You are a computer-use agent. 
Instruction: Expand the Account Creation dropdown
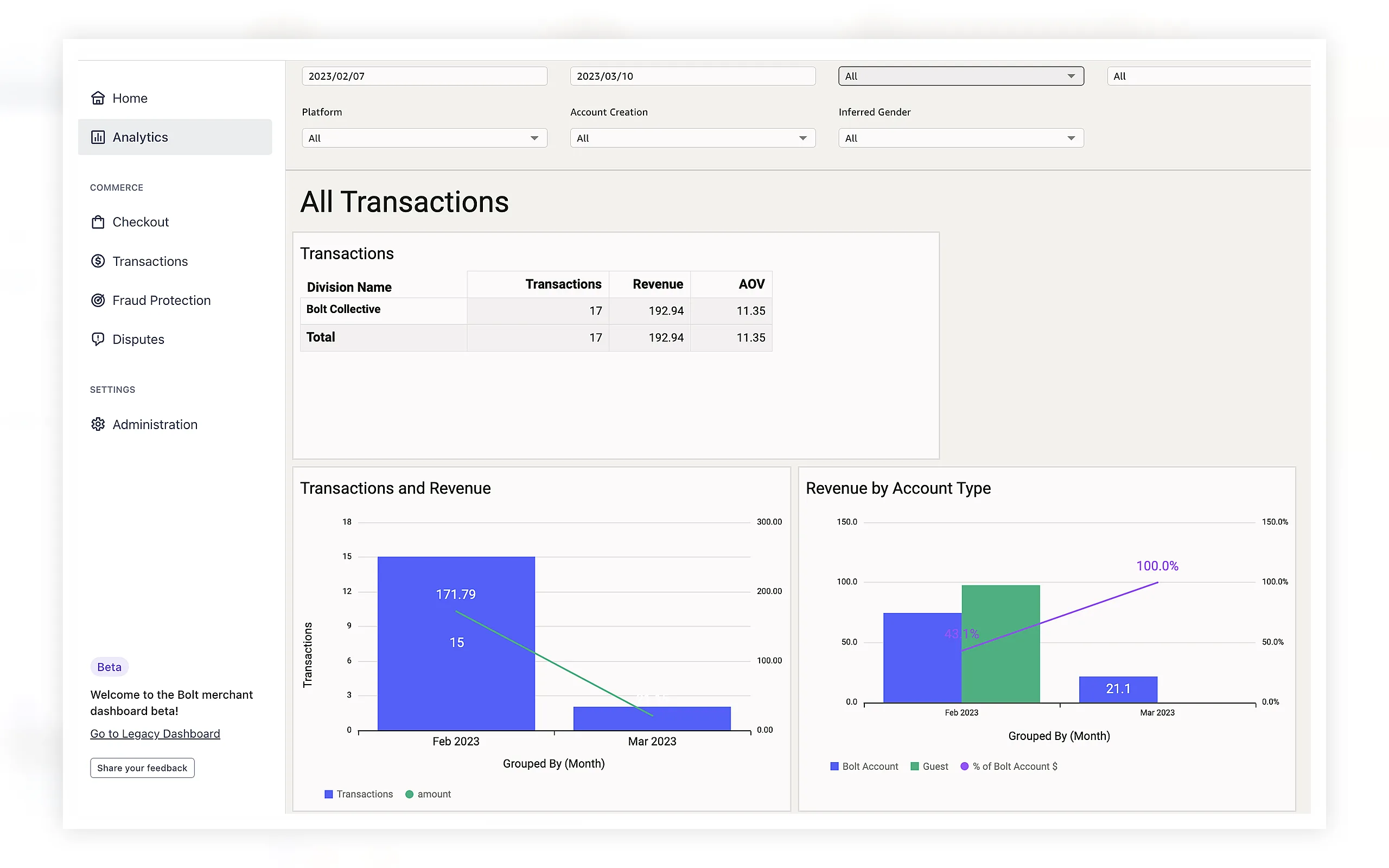tap(693, 138)
